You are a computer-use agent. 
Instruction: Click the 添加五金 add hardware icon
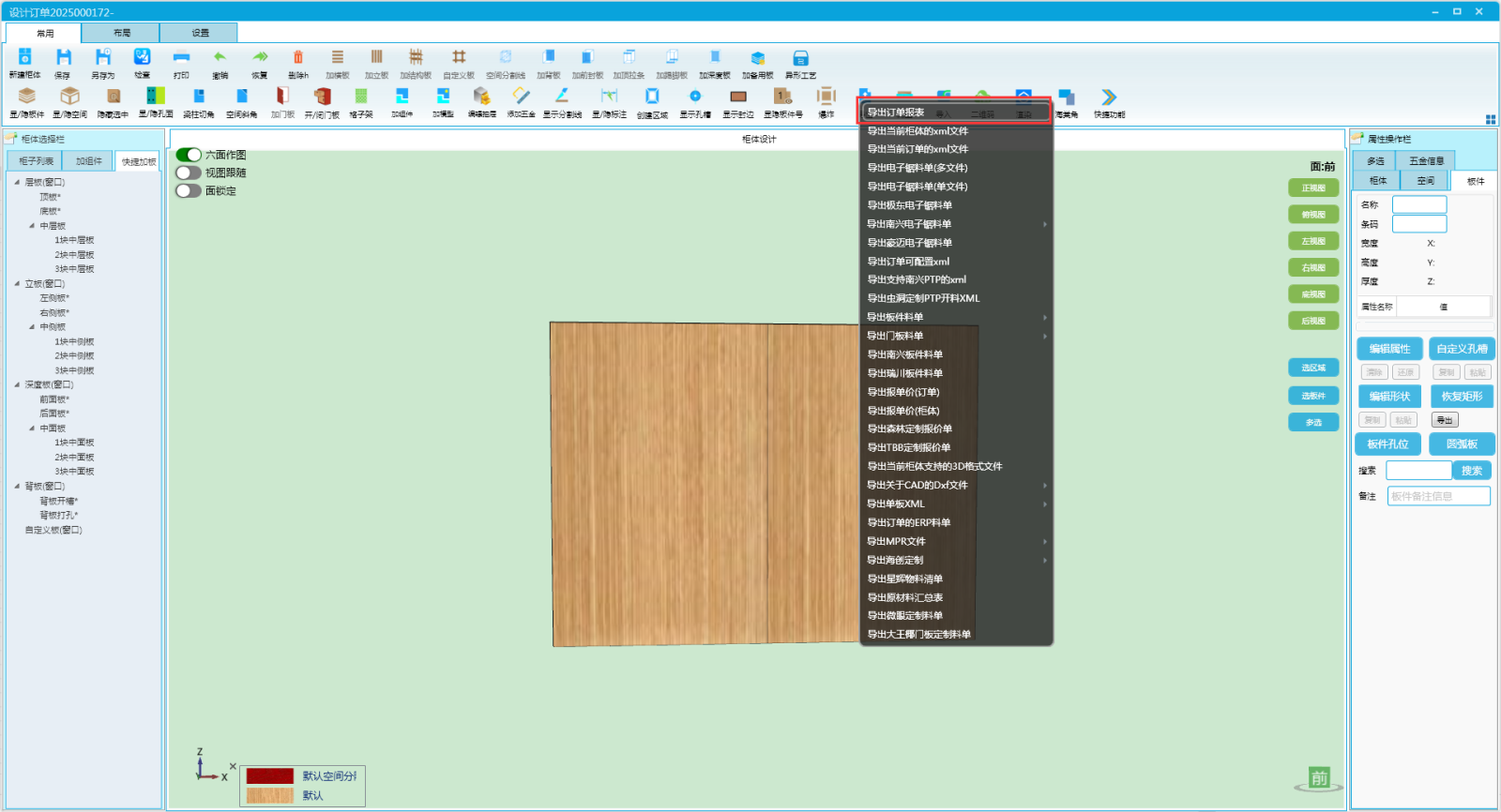[x=522, y=97]
